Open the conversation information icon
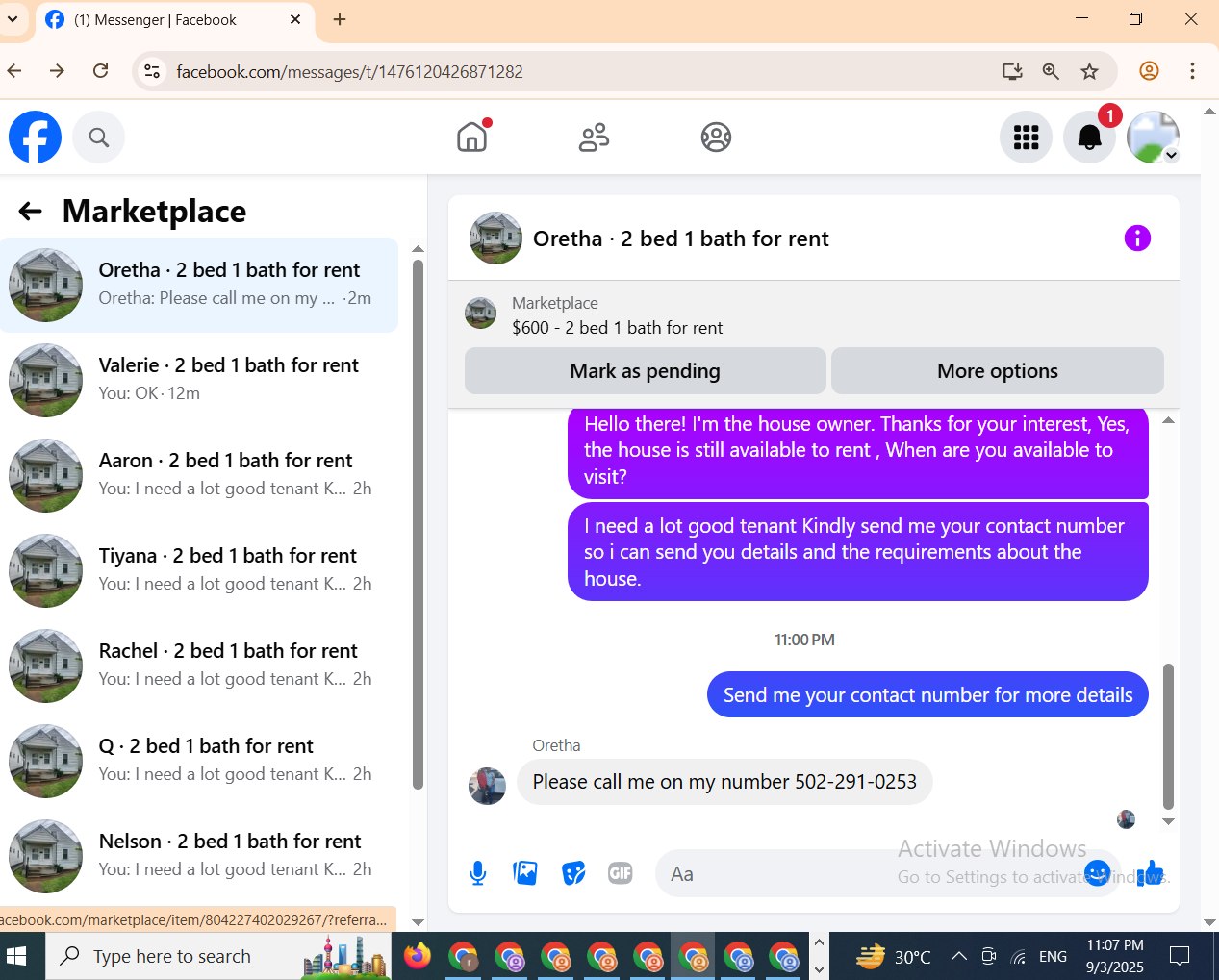Screen dimensions: 1219x980 coord(1137,239)
